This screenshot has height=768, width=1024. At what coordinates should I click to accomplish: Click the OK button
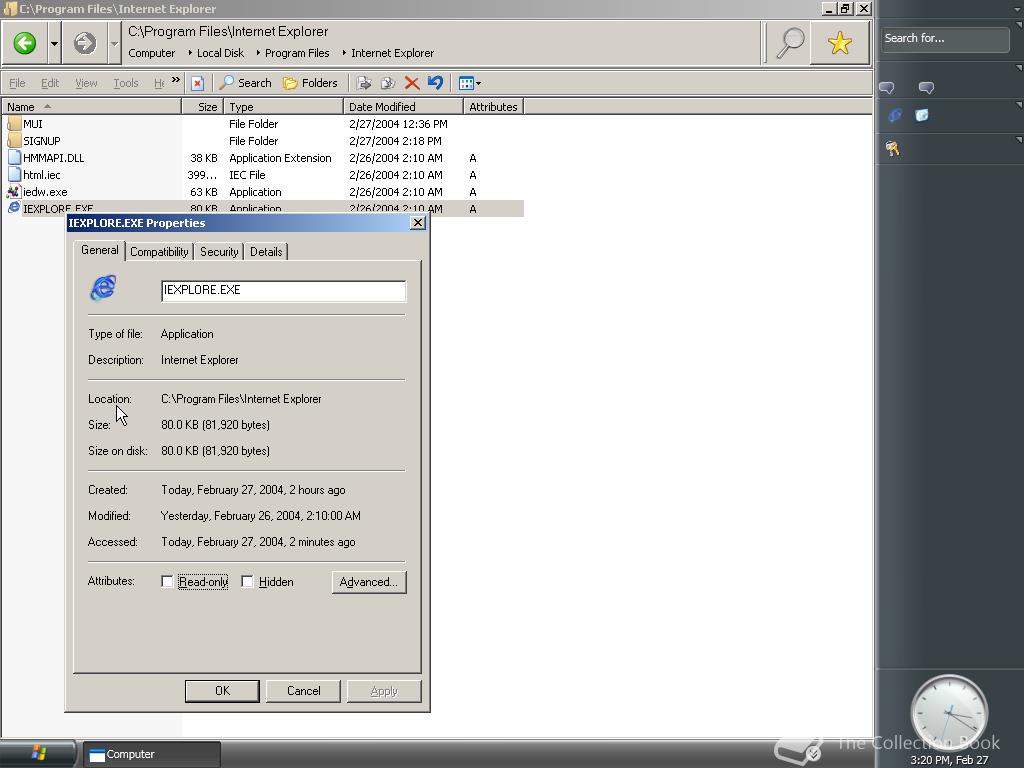point(222,691)
